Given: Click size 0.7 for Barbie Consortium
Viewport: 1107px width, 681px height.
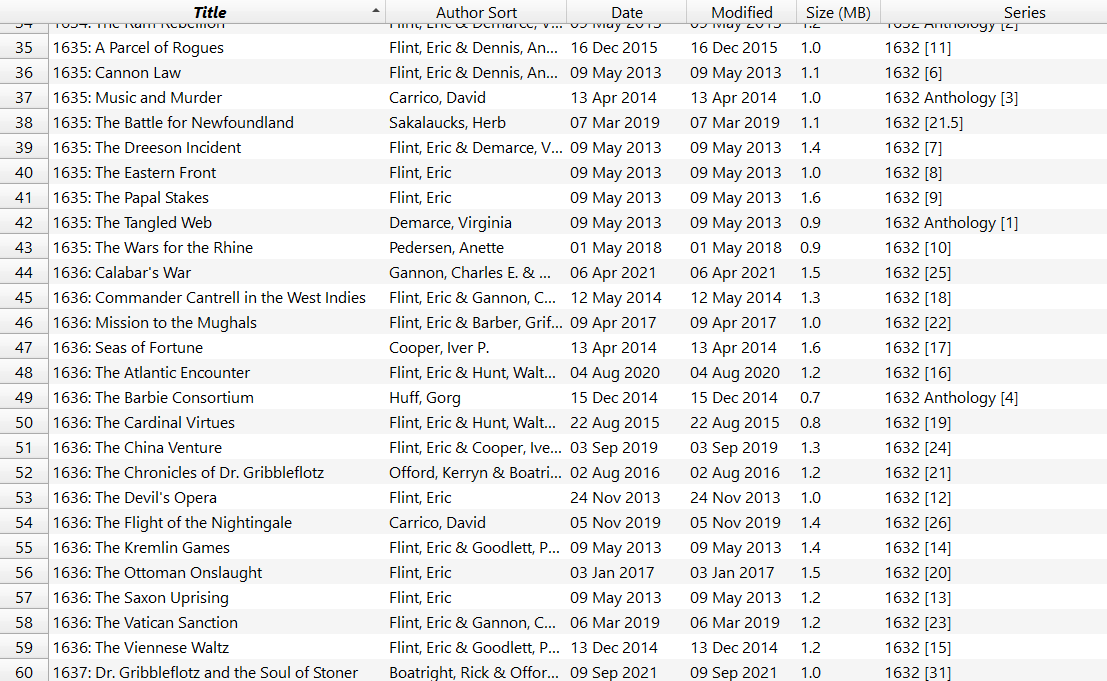Looking at the screenshot, I should [810, 397].
